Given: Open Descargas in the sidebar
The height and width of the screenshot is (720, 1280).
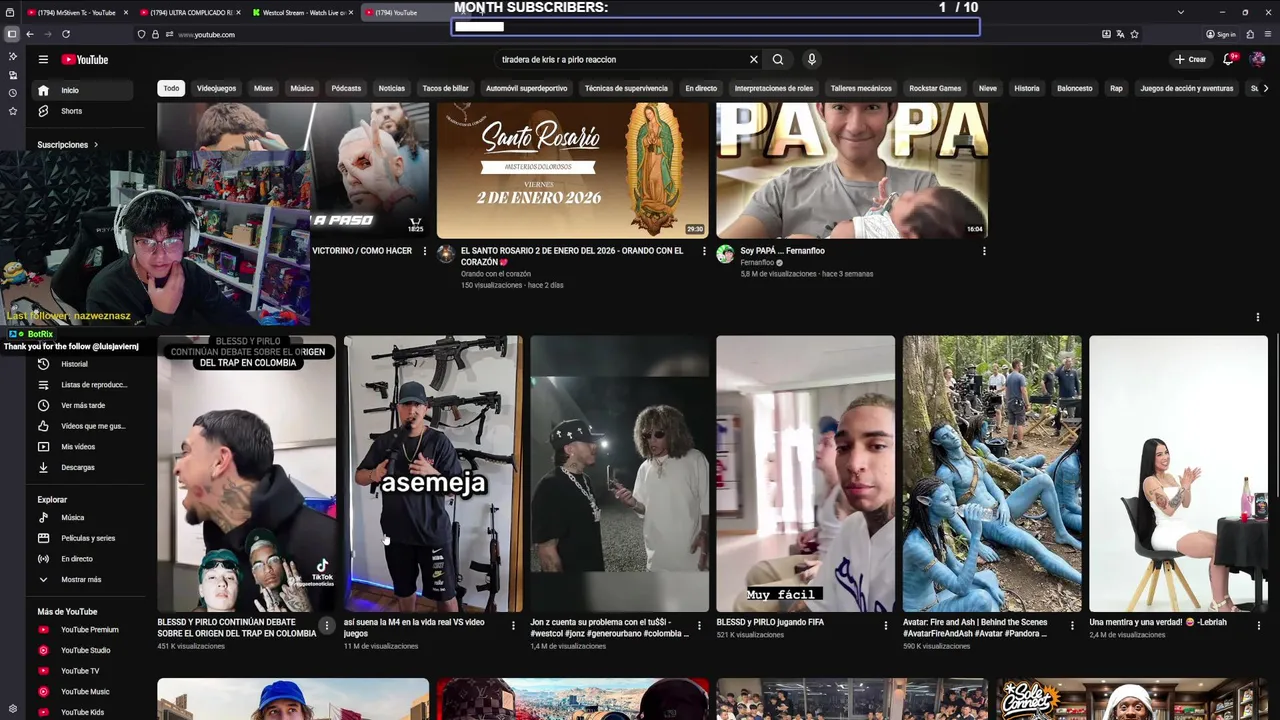Looking at the screenshot, I should tap(84, 467).
